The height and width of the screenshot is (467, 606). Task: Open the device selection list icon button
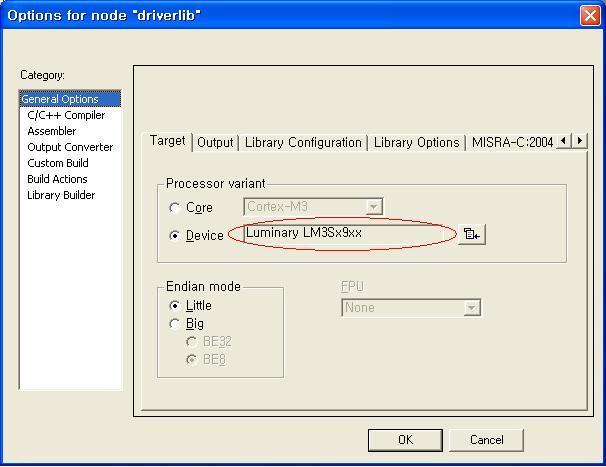coord(472,234)
